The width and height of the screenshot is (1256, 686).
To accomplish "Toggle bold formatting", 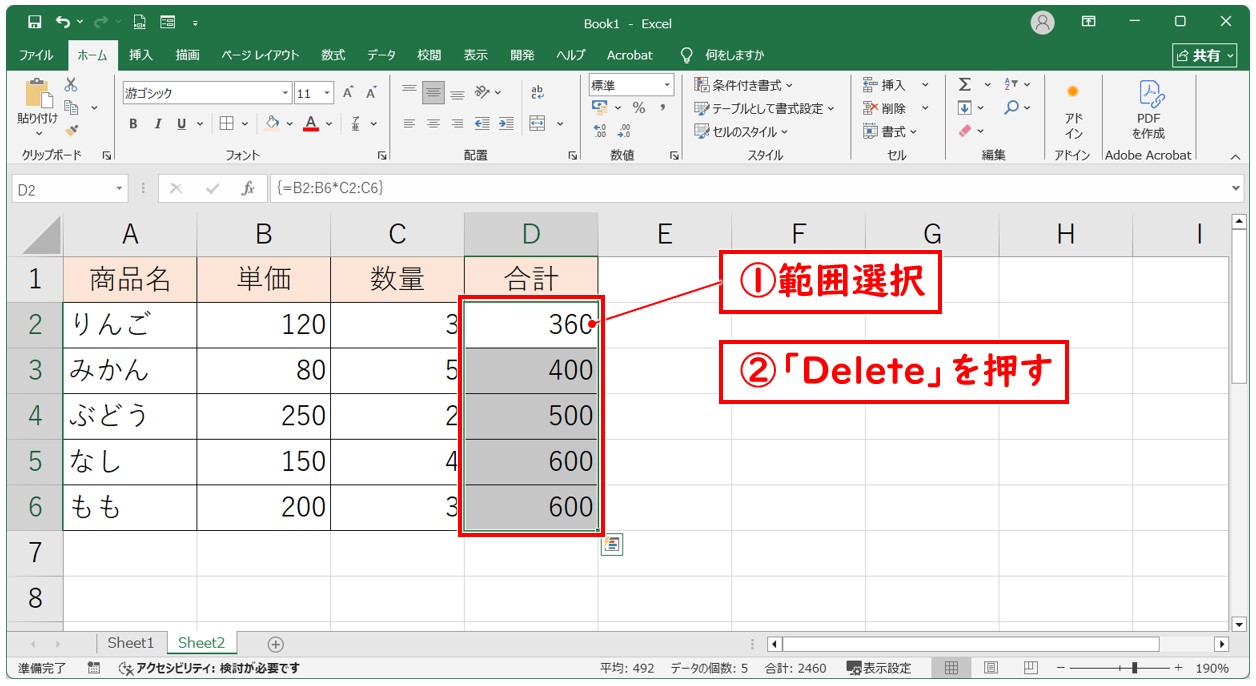I will [x=133, y=124].
